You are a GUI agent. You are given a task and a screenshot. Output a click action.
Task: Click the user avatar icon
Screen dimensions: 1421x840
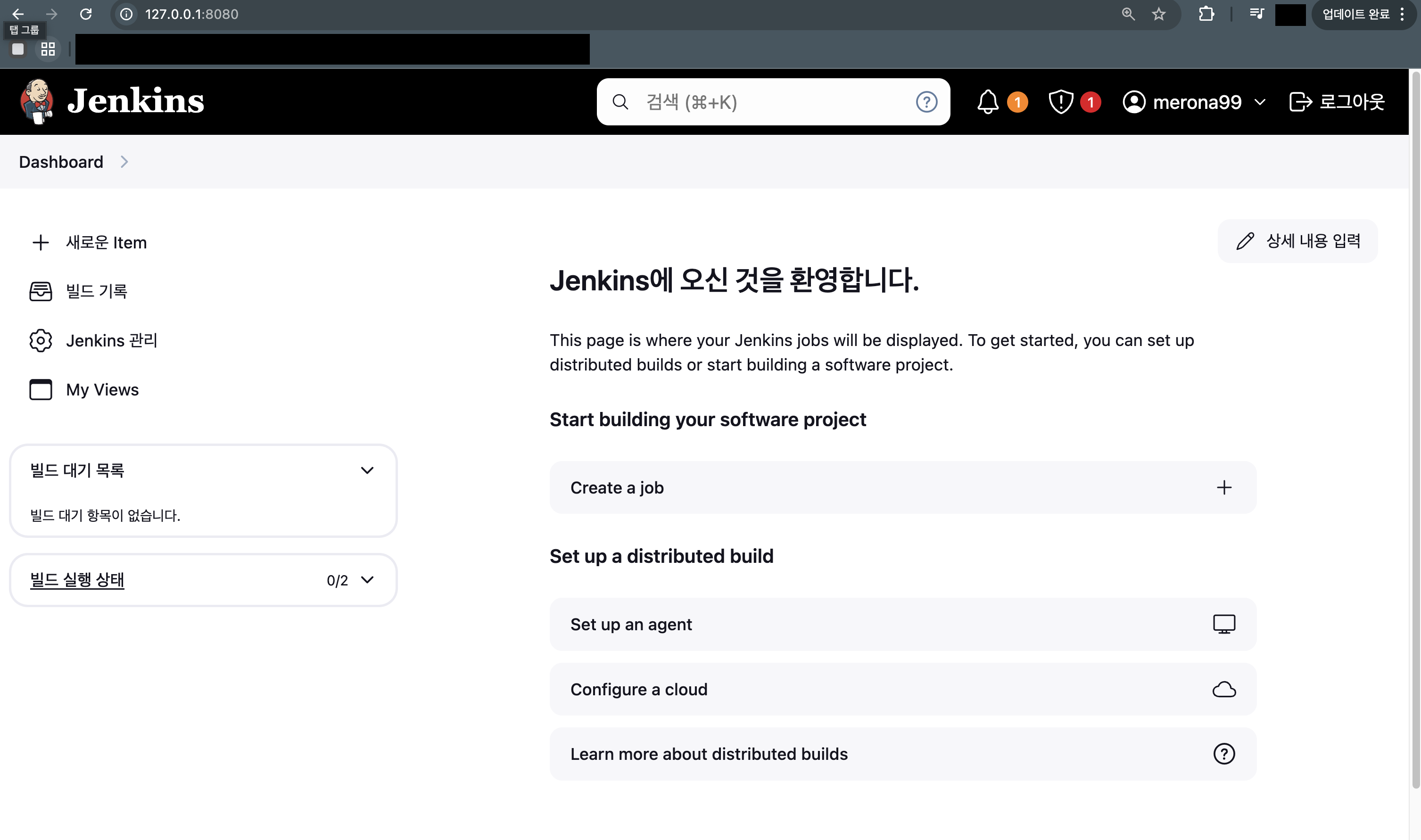tap(1134, 102)
